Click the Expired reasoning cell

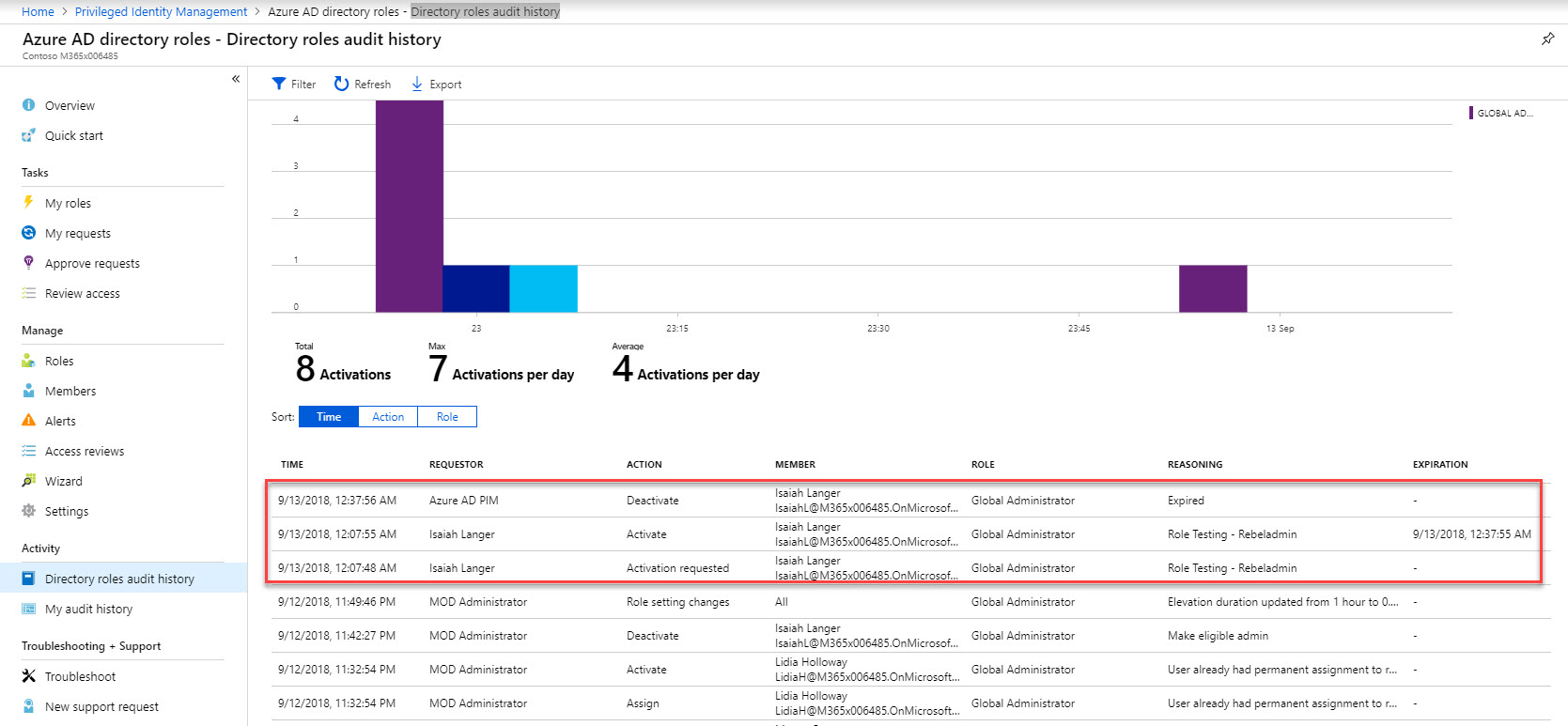[x=1186, y=501]
